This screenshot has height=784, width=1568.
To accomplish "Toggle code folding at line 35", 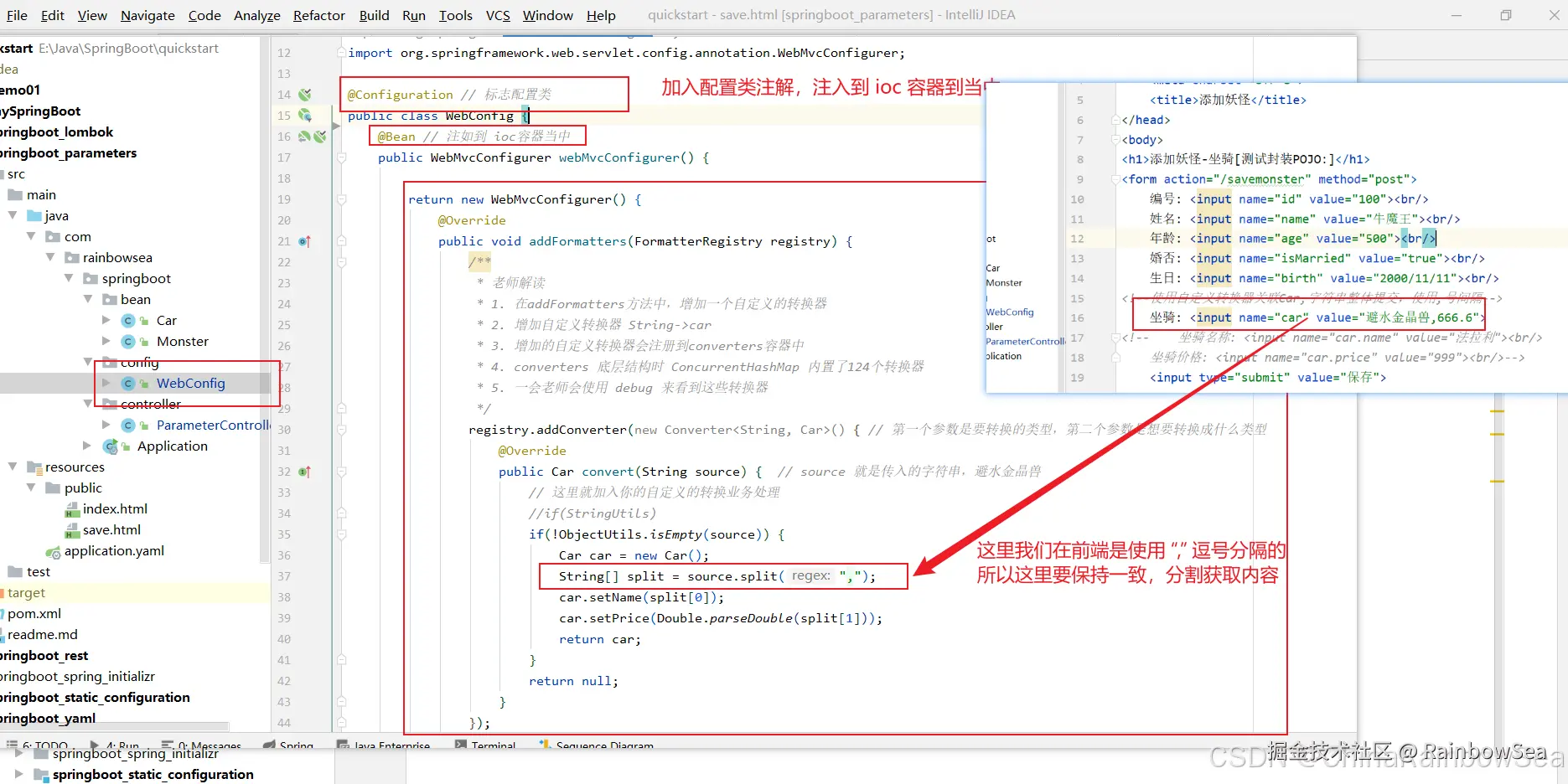I will click(x=342, y=534).
